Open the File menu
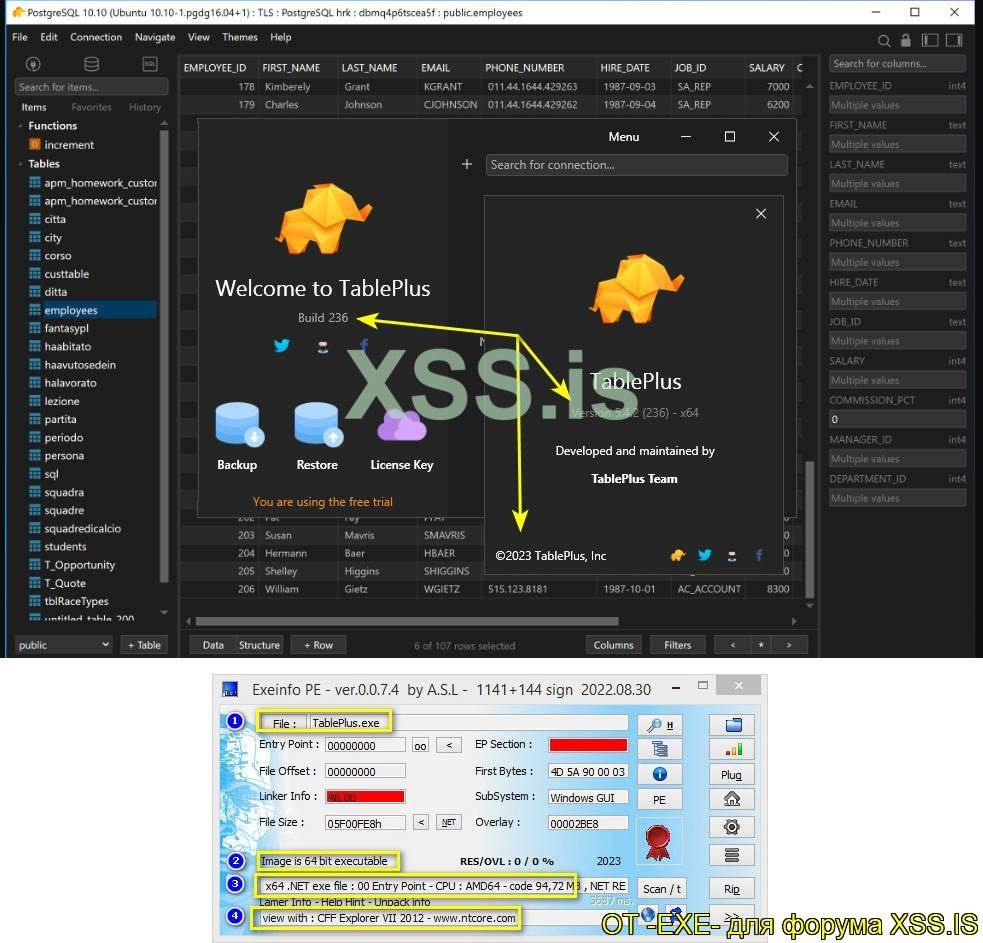Screen dimensions: 983x943 20,37
